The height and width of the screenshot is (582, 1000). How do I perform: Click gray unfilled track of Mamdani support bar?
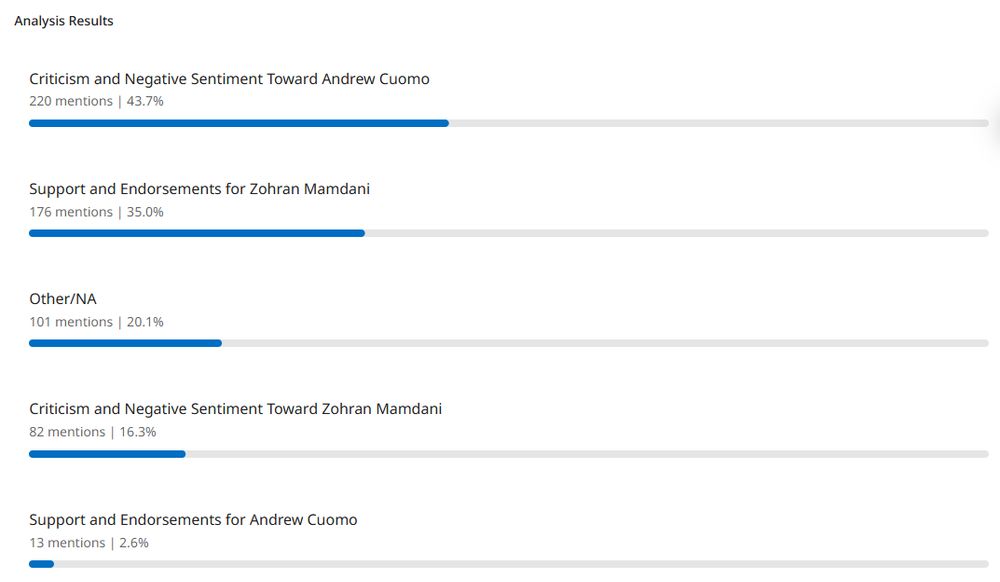click(x=676, y=233)
